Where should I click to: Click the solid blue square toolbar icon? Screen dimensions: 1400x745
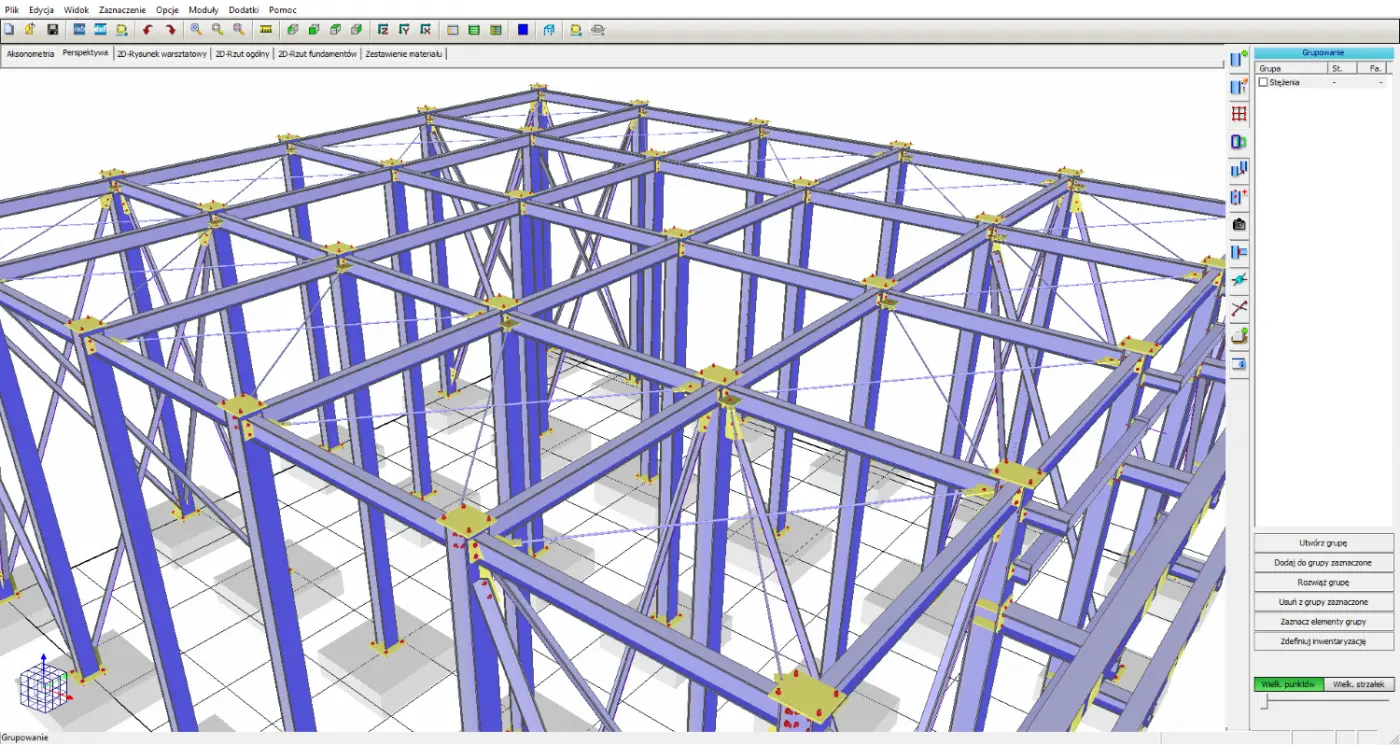pyautogui.click(x=523, y=30)
